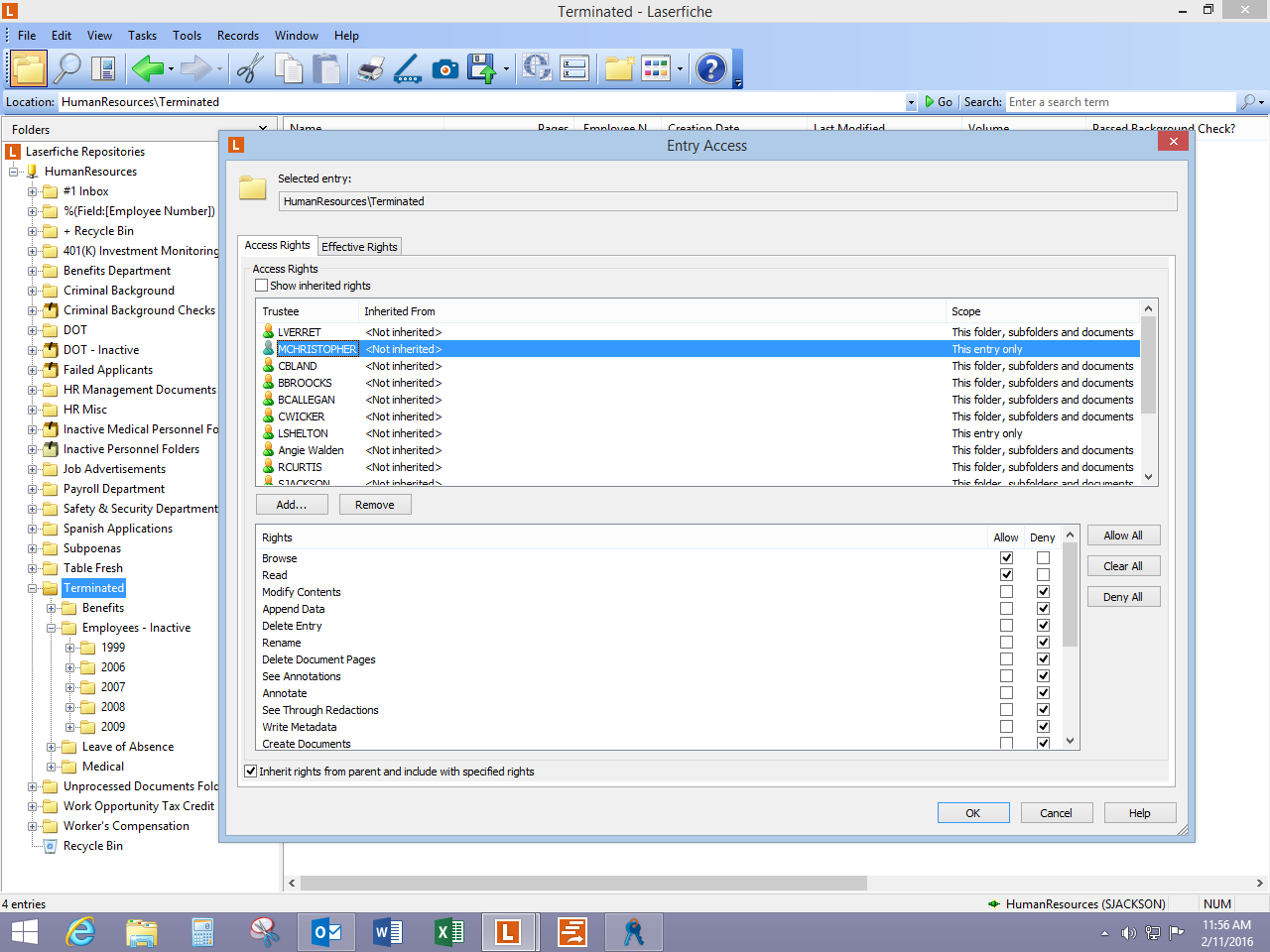Expand the Benefits Department folder node
This screenshot has width=1270, height=952.
(33, 271)
